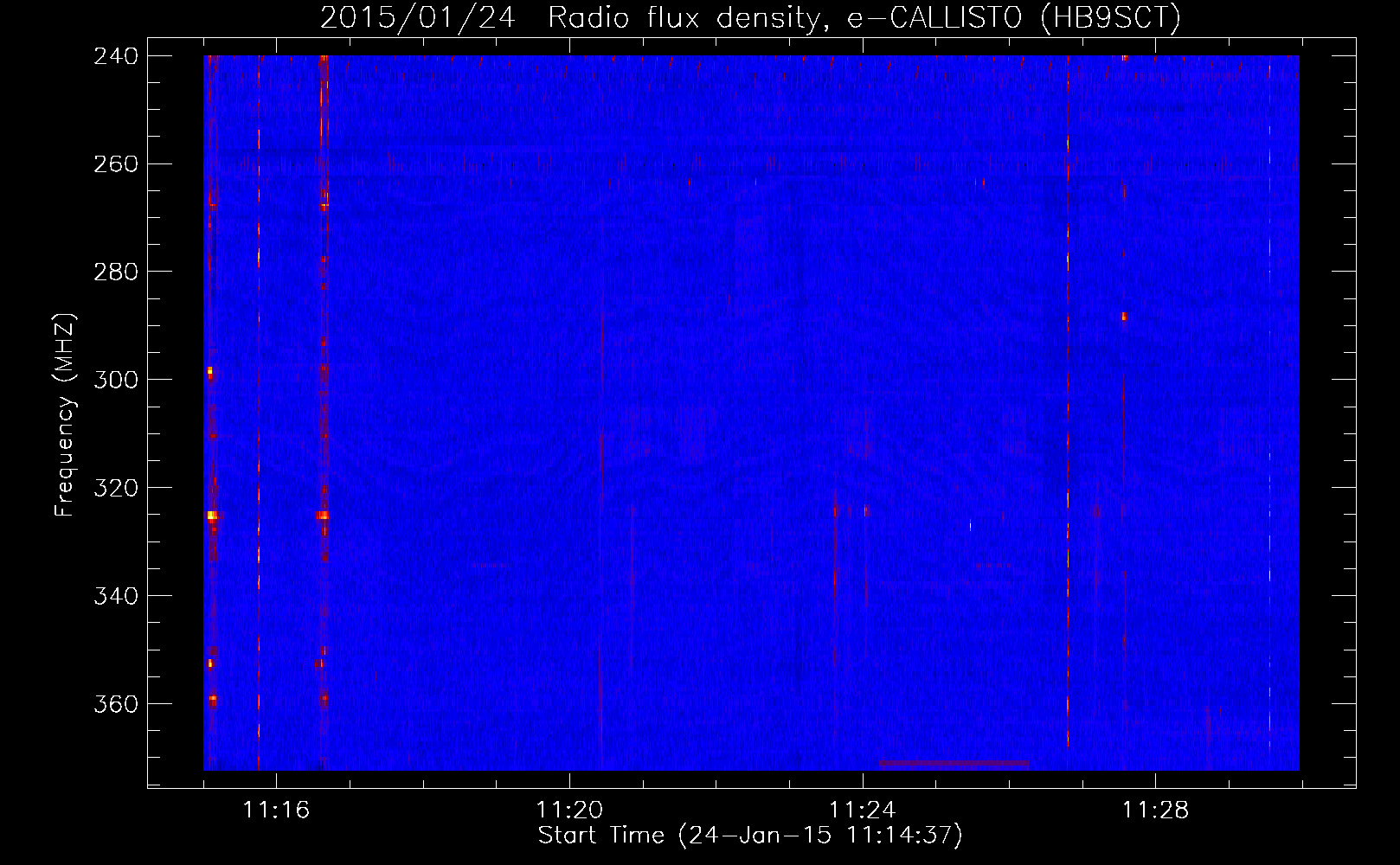The height and width of the screenshot is (865, 1400).
Task: Click the 320 frequency tick label
Action: (115, 488)
